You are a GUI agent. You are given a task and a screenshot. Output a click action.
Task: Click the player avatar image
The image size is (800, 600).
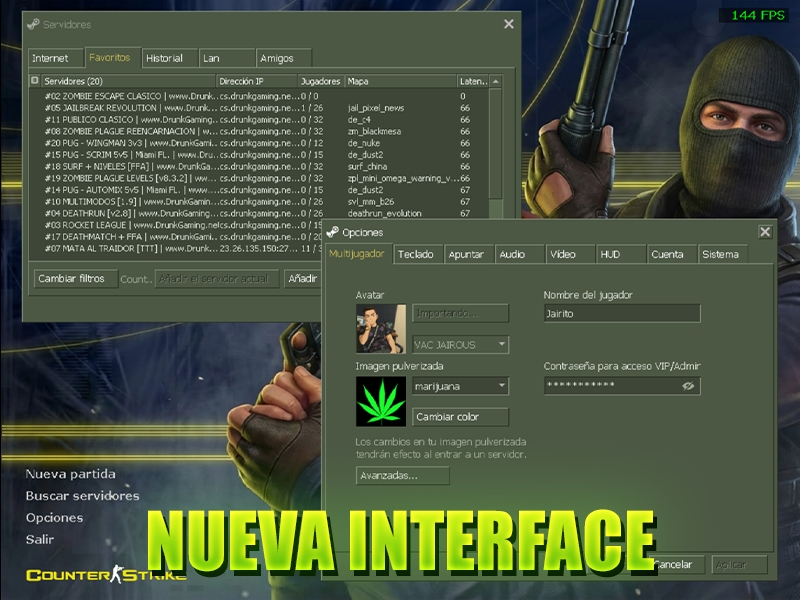point(381,329)
